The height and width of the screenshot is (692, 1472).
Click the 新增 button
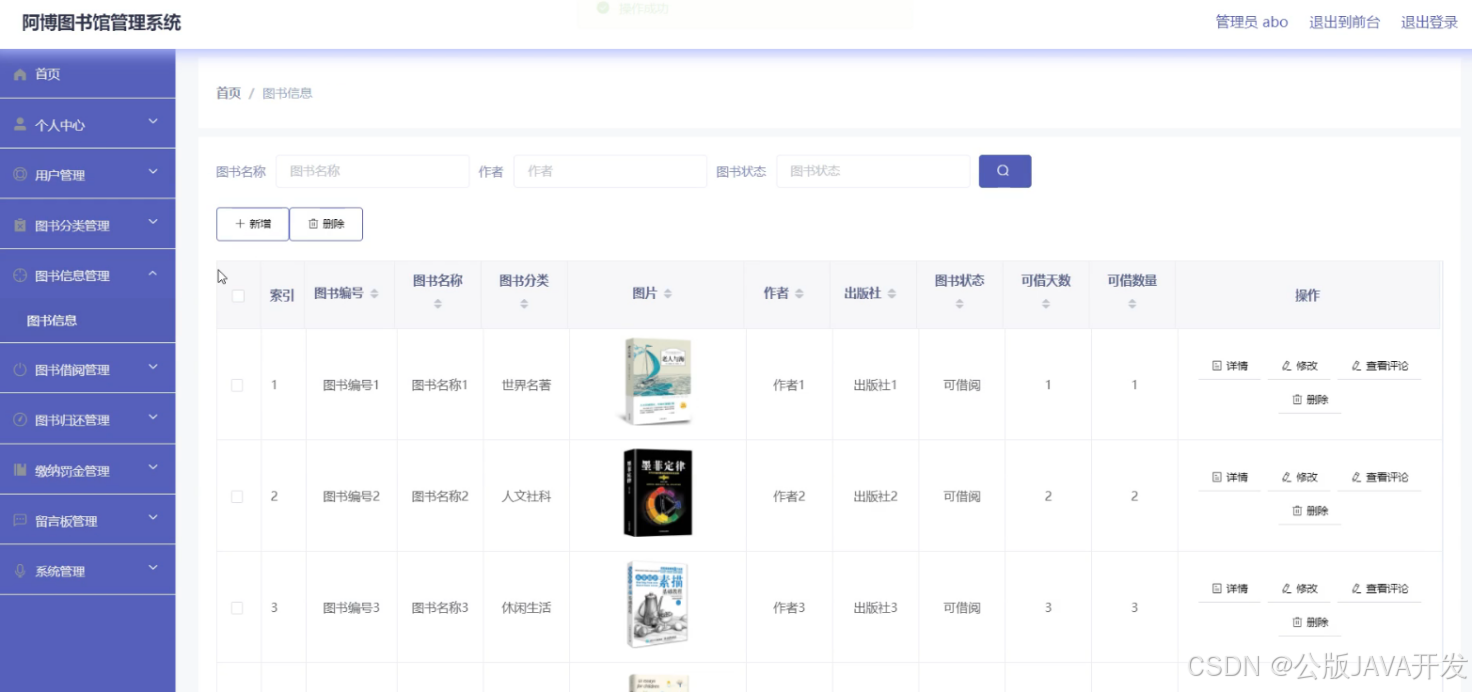click(252, 224)
